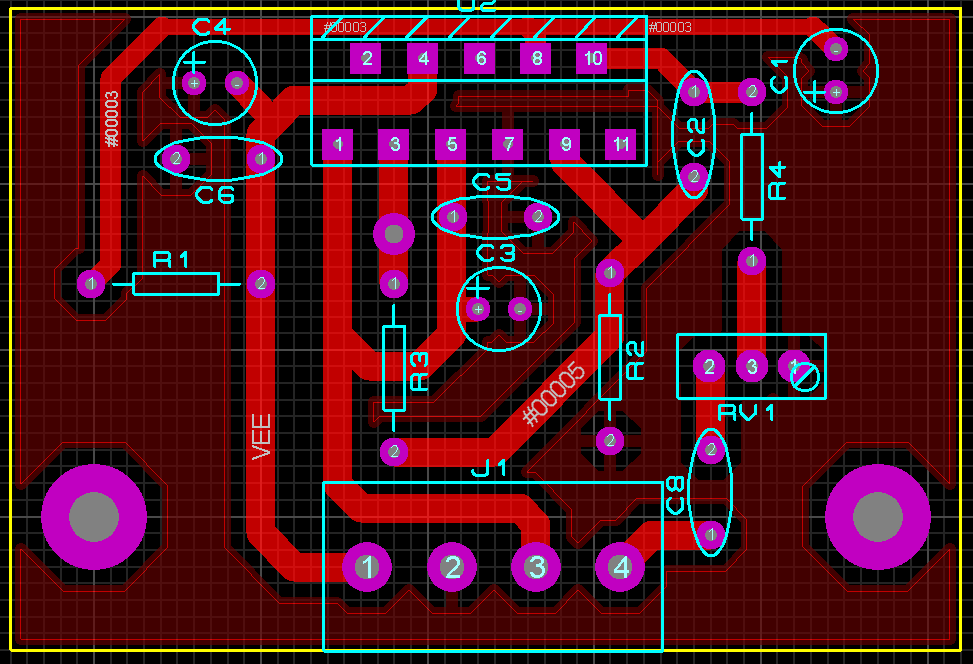Select pad 10 of IC U2

591,58
